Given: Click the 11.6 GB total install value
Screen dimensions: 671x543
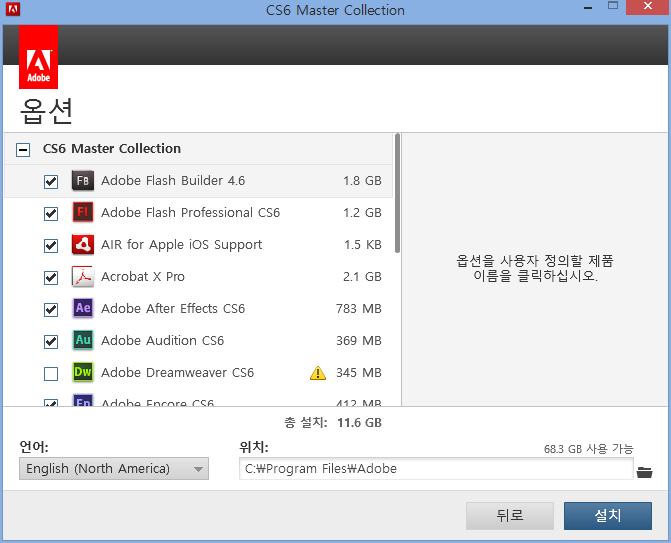Looking at the screenshot, I should coord(359,423).
